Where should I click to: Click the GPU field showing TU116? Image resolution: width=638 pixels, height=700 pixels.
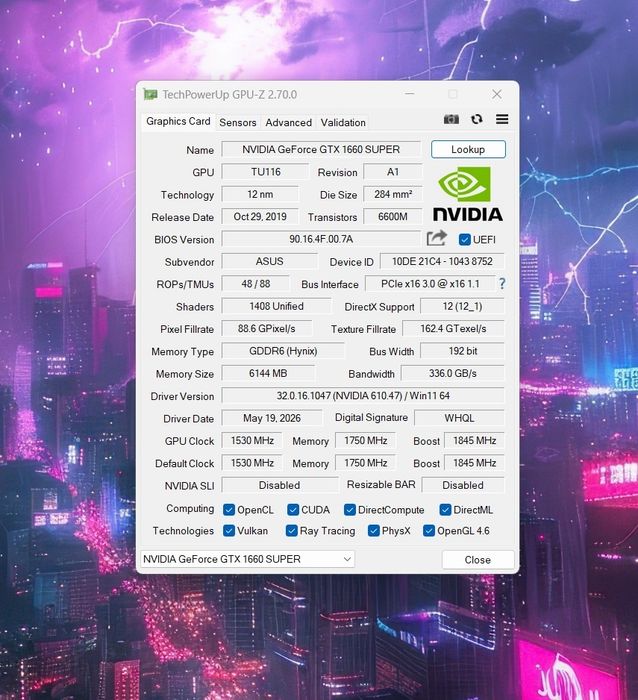coord(266,172)
